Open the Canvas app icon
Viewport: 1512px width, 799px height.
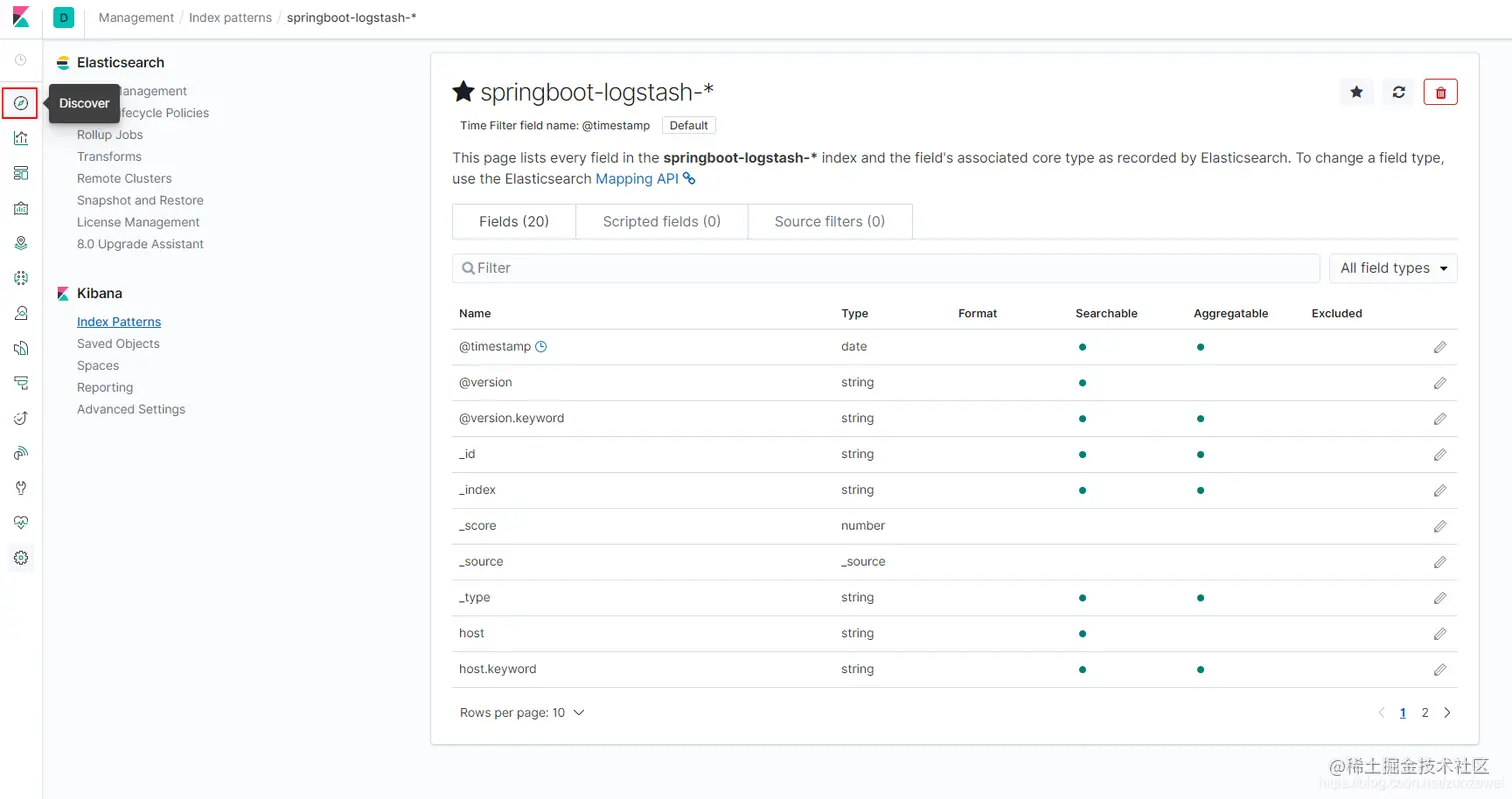[20, 208]
